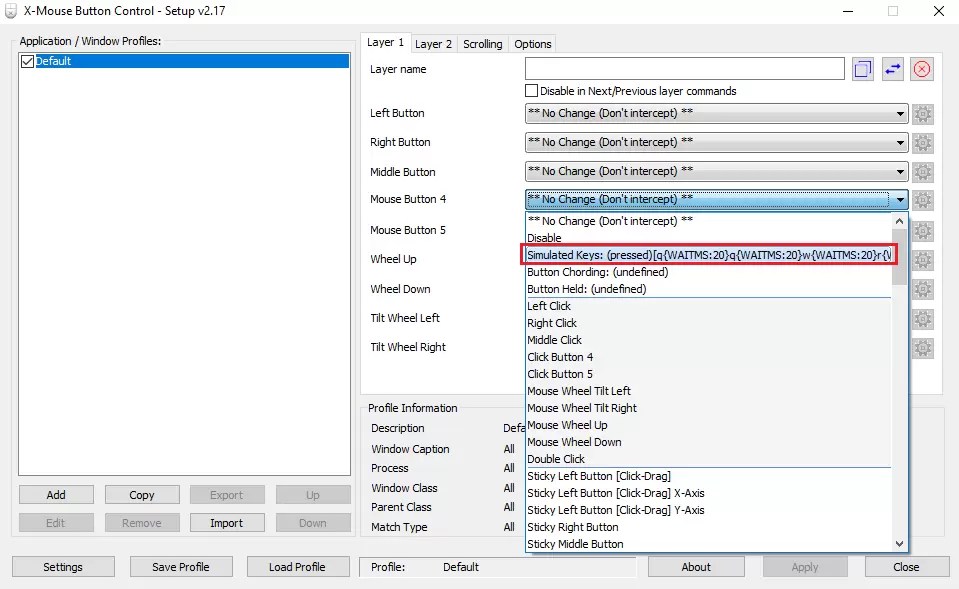Enable 'Disable in Next/Previous layer commands'

click(531, 90)
